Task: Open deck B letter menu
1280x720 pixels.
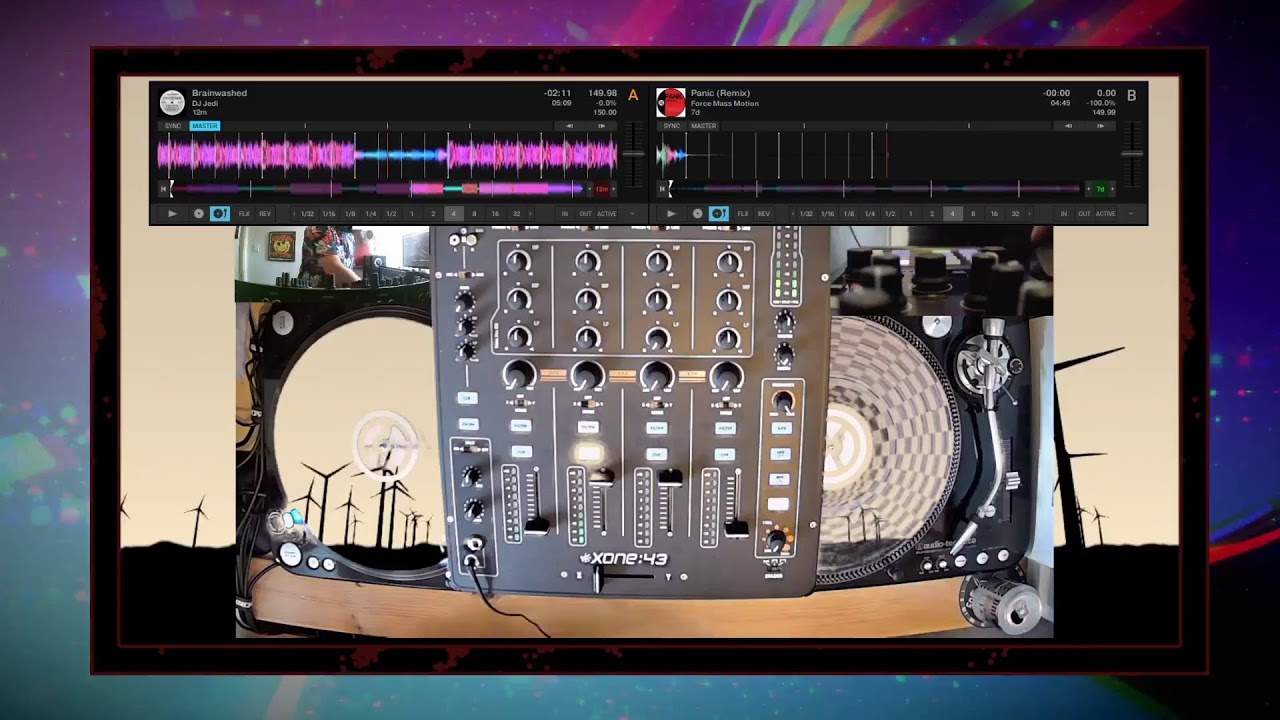Action: point(1131,96)
